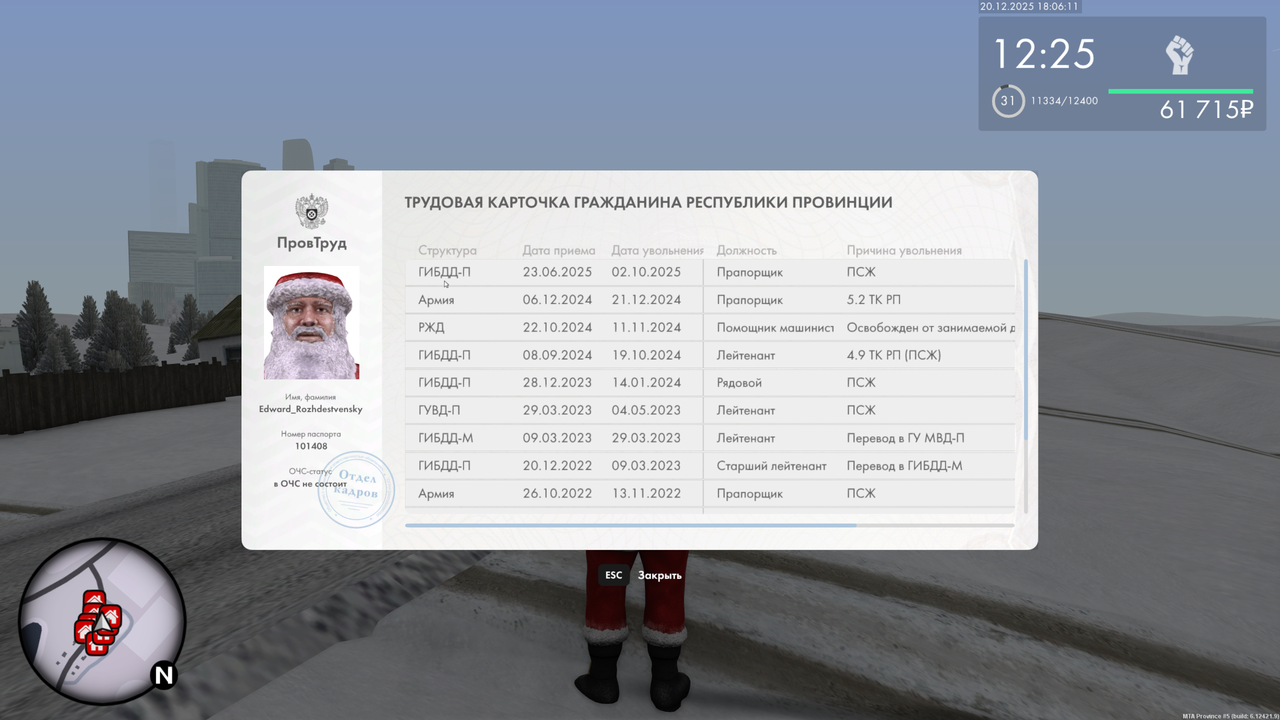This screenshot has height=720, width=1280.
Task: Click the ПровТруд logo text
Action: (x=312, y=243)
